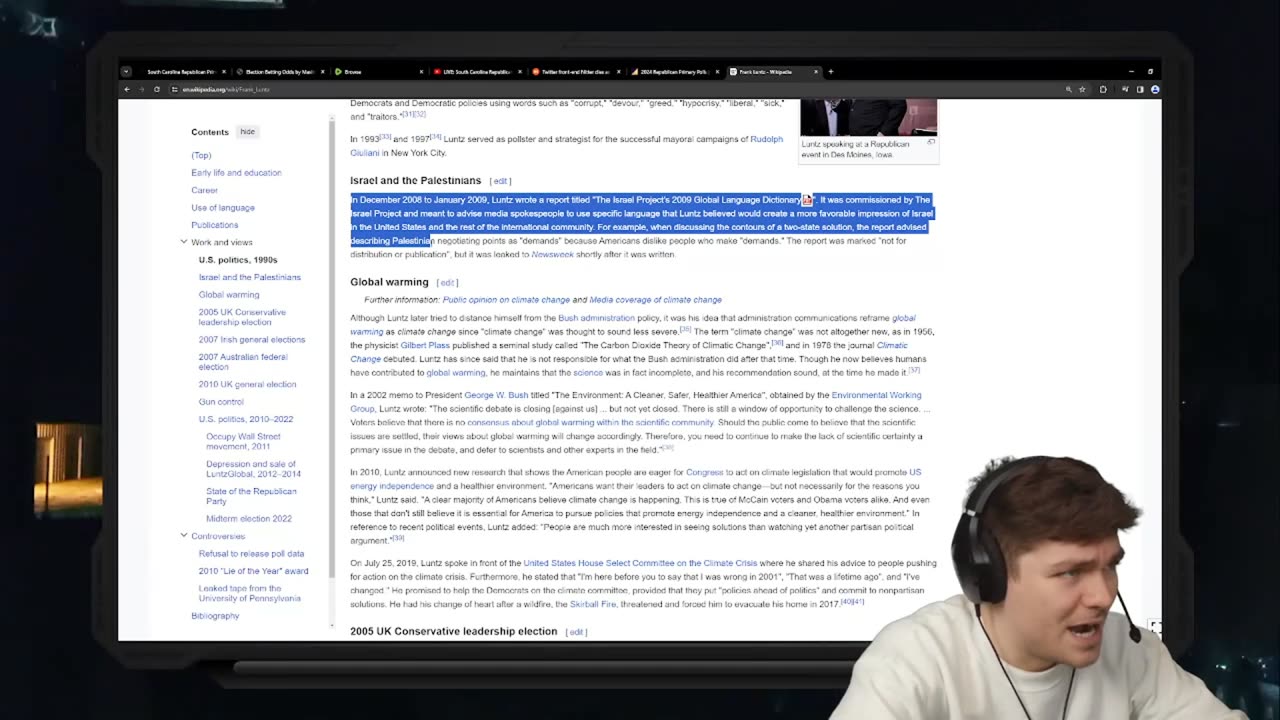Switch to the Browse tab
The width and height of the screenshot is (1280, 720).
[x=378, y=72]
